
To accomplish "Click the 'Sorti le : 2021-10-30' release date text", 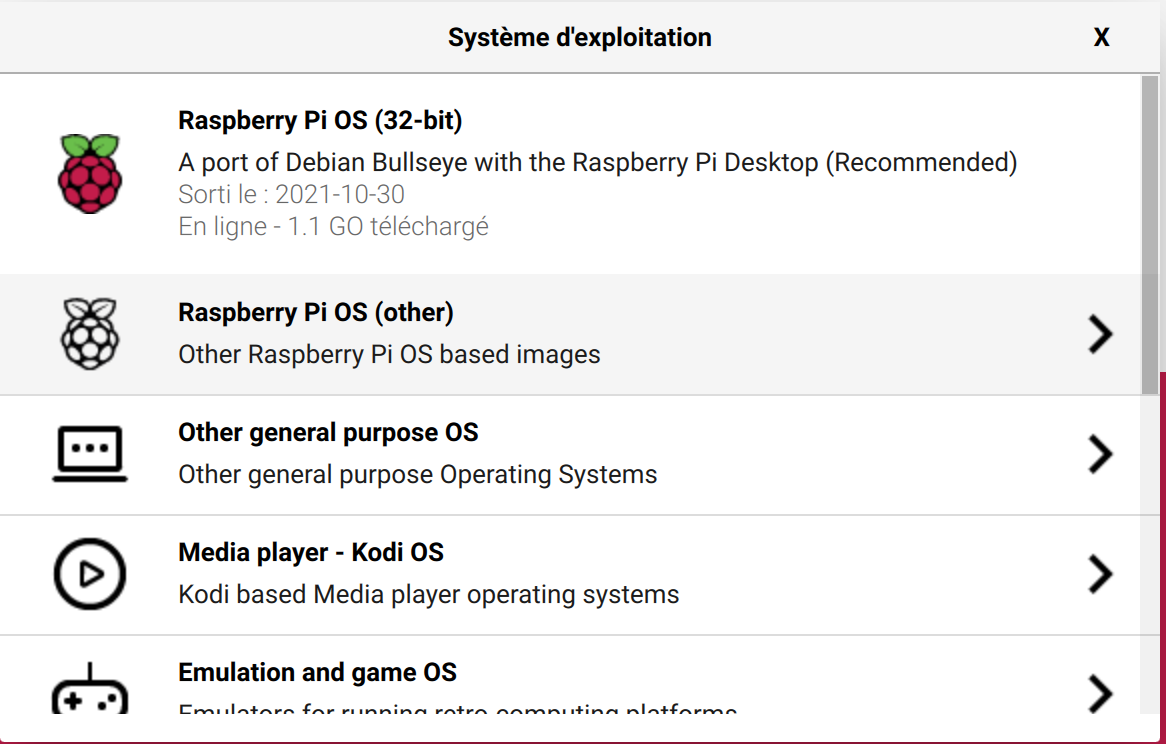I will click(292, 195).
